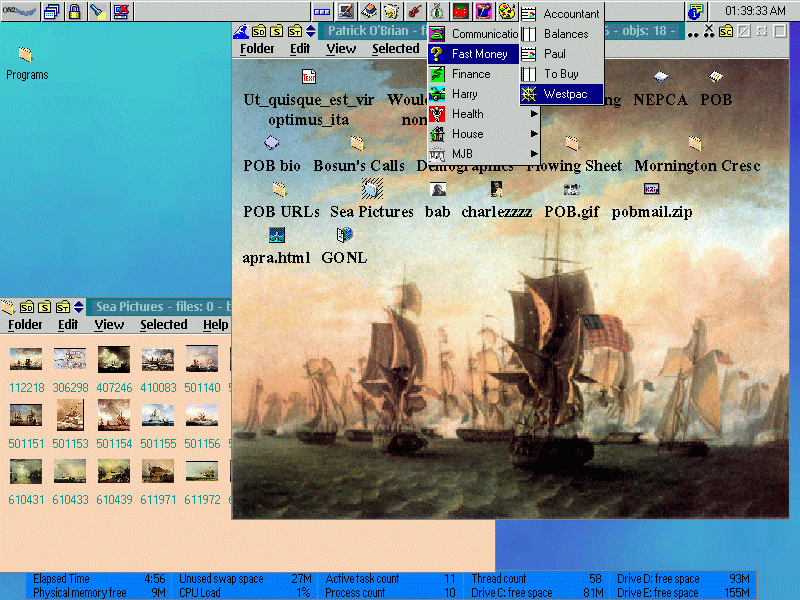The width and height of the screenshot is (800, 600).
Task: Choose Accountant in the submenu
Action: [562, 14]
